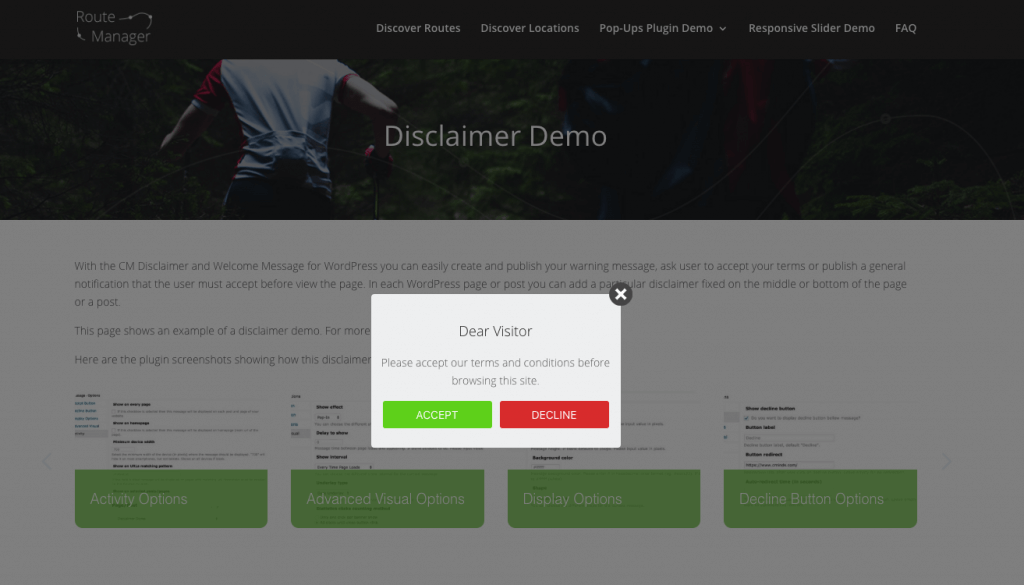Screen dimensions: 1024x585
Task: Advance the screenshot slider with the right arrow
Action: (x=946, y=460)
